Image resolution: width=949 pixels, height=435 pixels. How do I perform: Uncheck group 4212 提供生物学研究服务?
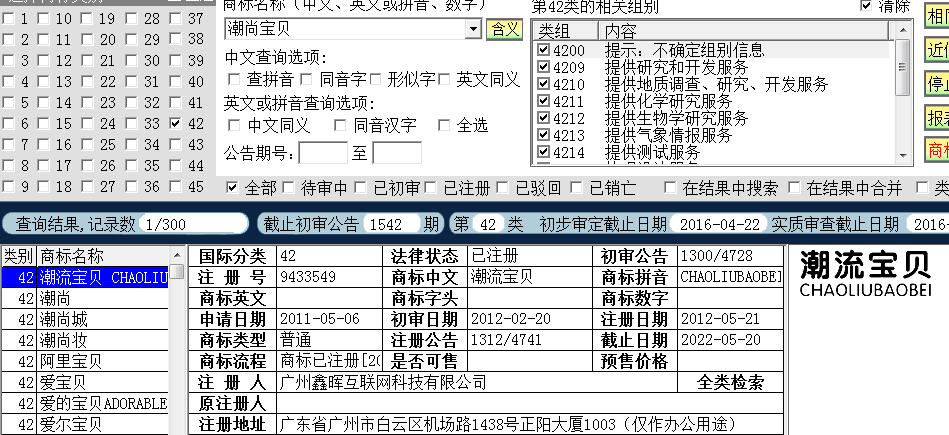coord(543,117)
